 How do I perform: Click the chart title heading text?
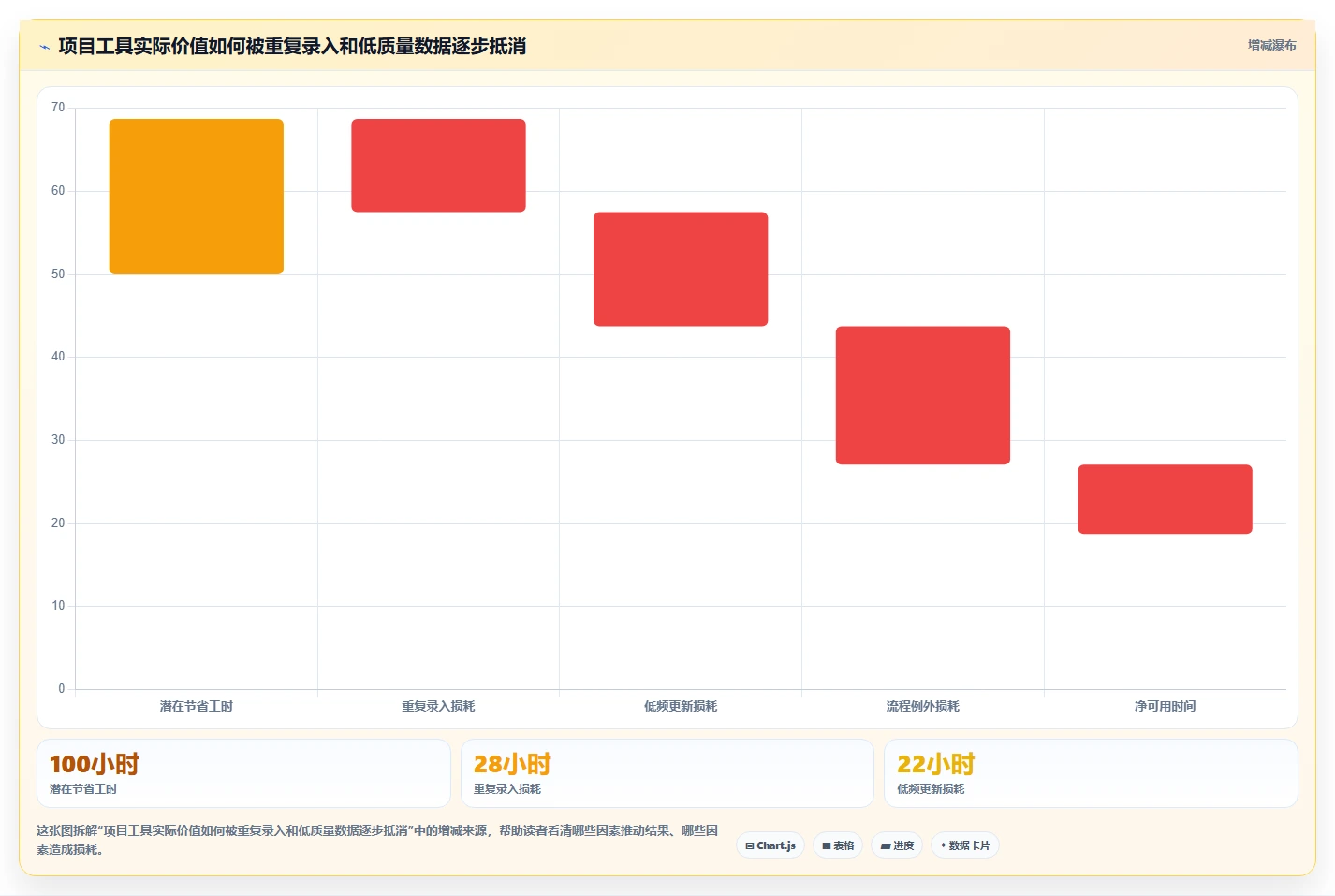click(x=292, y=46)
